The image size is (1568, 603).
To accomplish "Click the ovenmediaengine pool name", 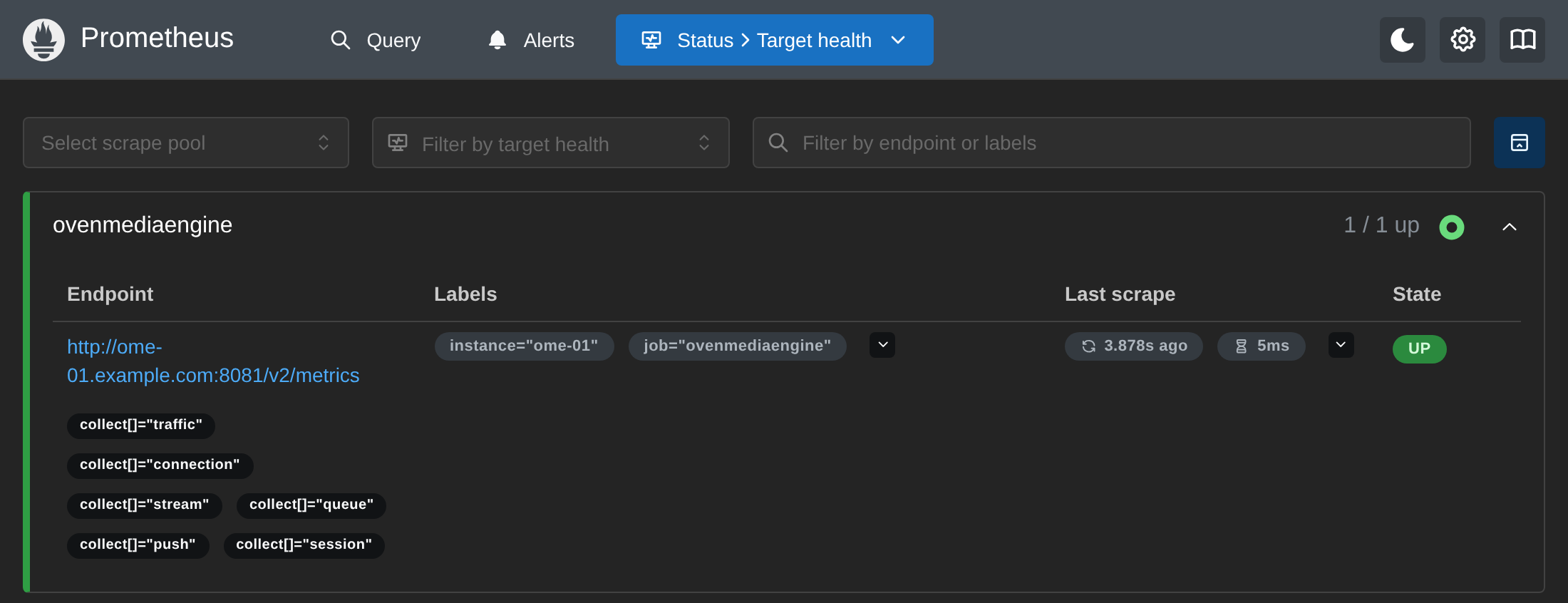I will coord(143,225).
